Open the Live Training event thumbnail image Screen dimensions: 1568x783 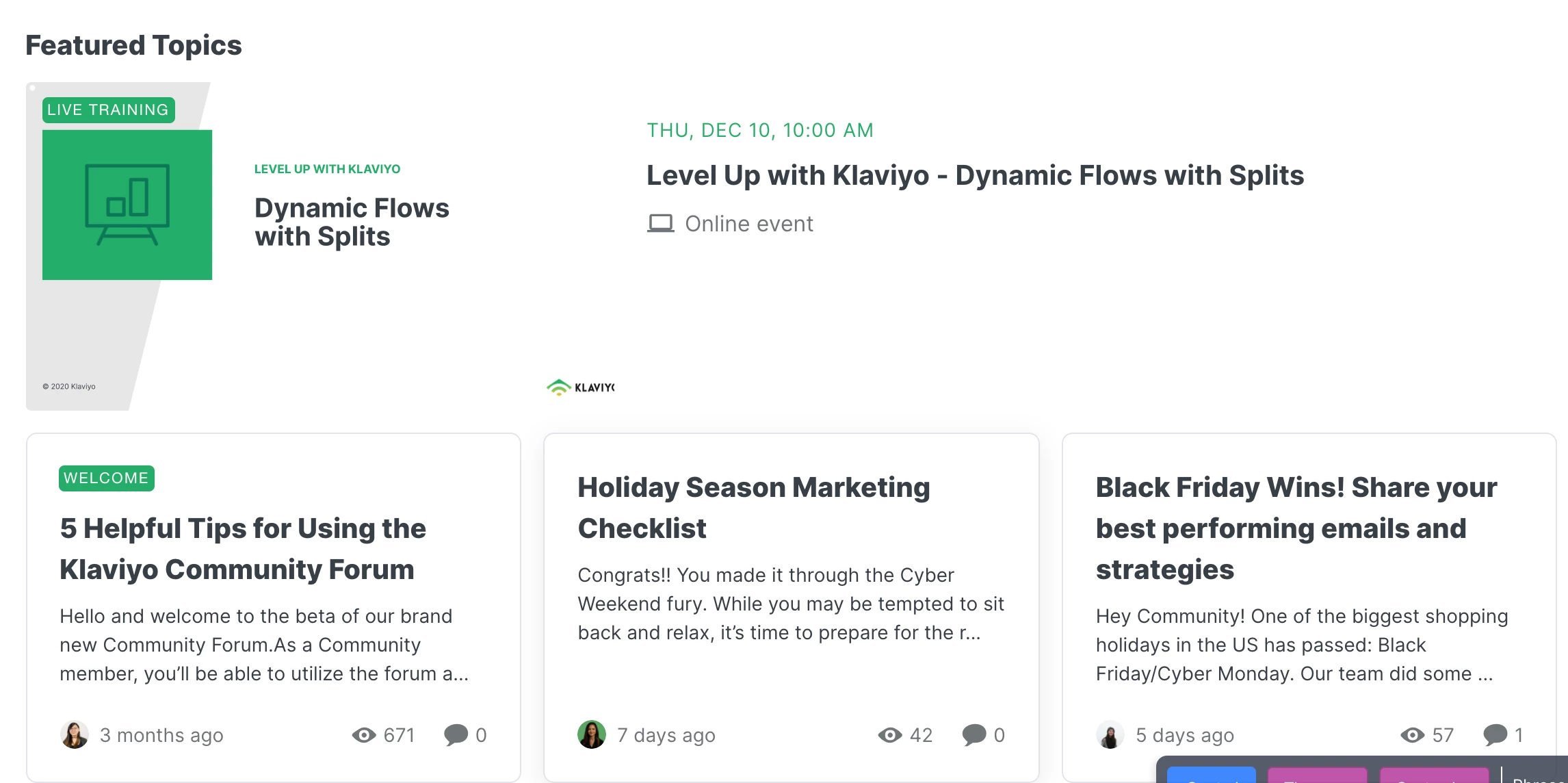tap(320, 246)
